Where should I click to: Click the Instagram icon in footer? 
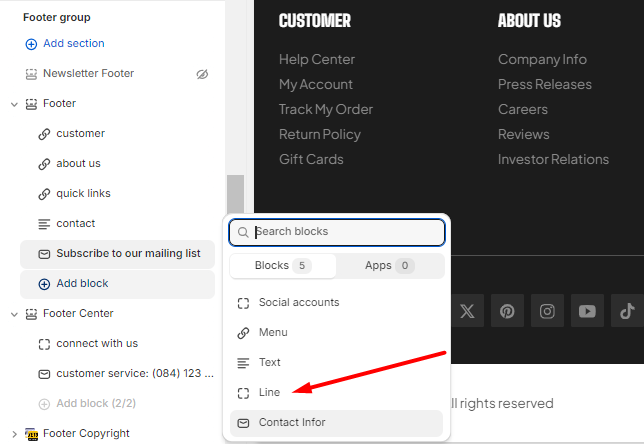tap(547, 311)
